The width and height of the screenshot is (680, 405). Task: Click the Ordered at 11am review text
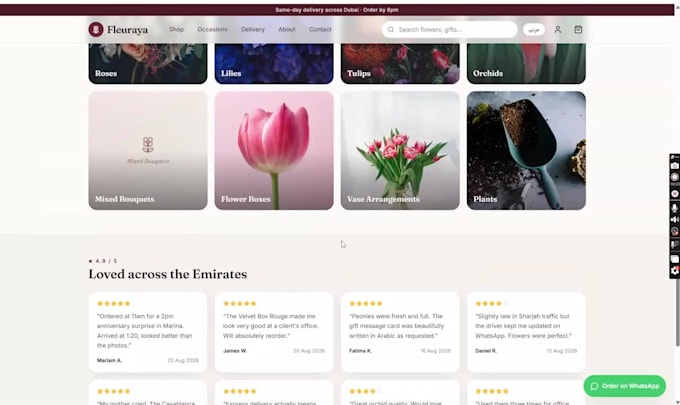tap(145, 331)
